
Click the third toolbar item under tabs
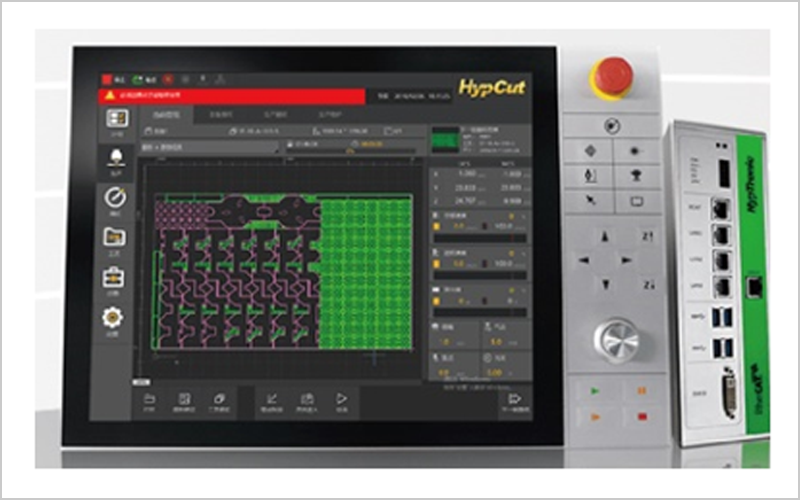340,131
